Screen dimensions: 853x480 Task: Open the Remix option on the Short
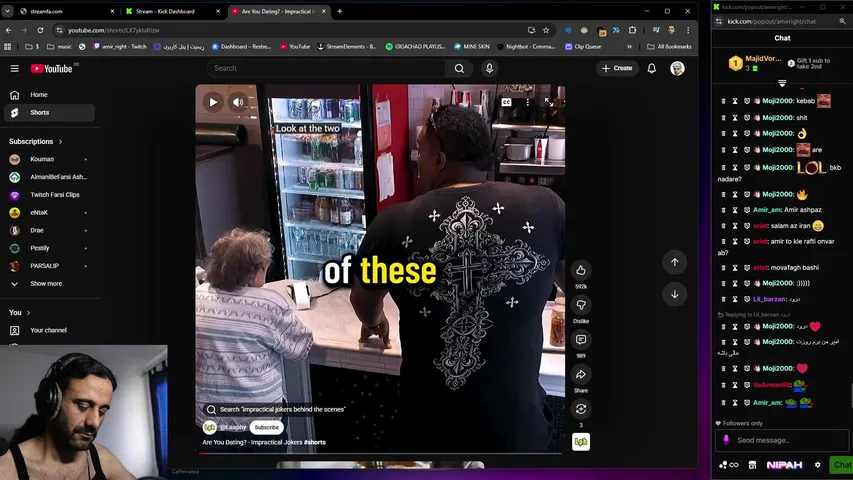[x=581, y=409]
